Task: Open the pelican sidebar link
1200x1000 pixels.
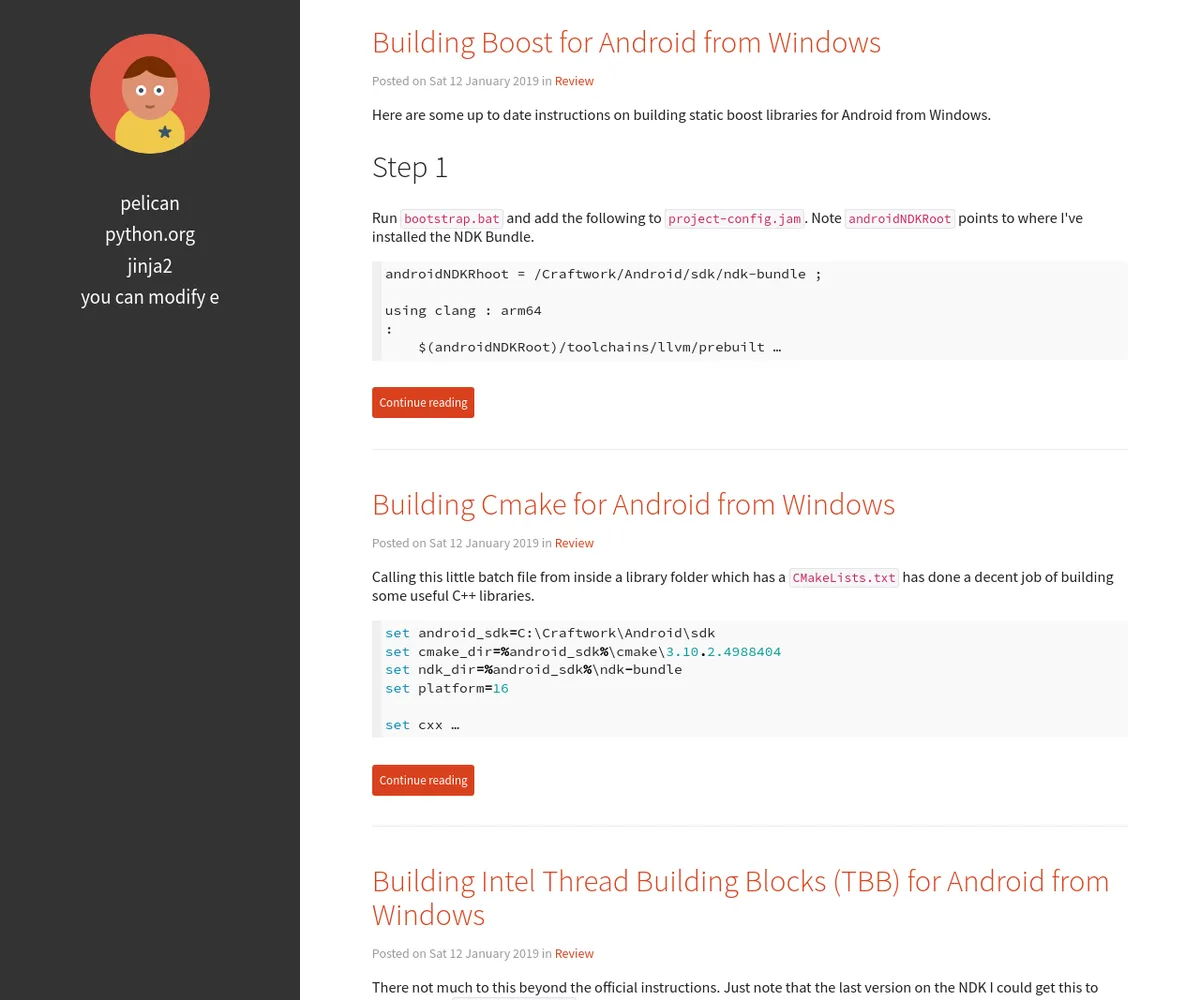Action: (150, 203)
